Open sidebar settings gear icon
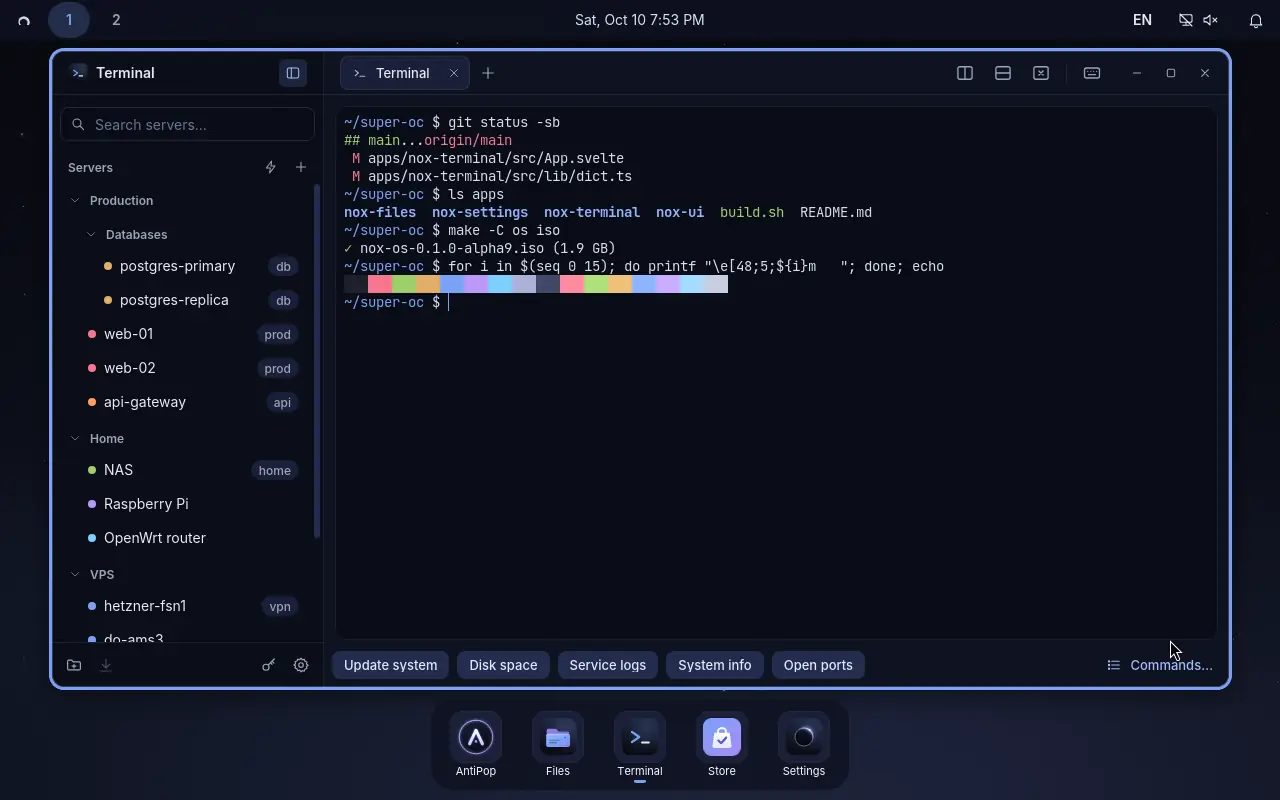This screenshot has width=1280, height=800. tap(301, 665)
